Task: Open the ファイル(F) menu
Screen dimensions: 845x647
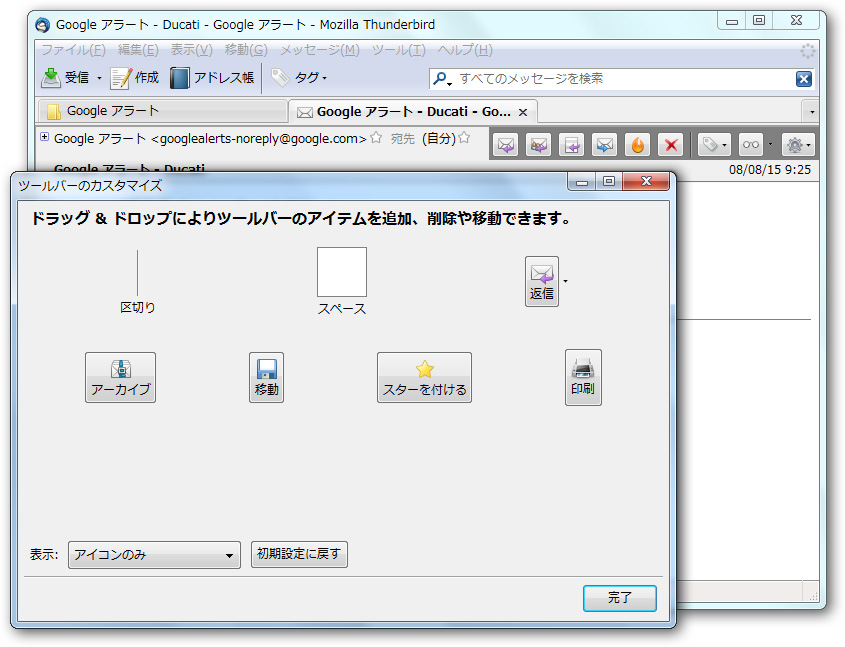Action: pyautogui.click(x=73, y=50)
